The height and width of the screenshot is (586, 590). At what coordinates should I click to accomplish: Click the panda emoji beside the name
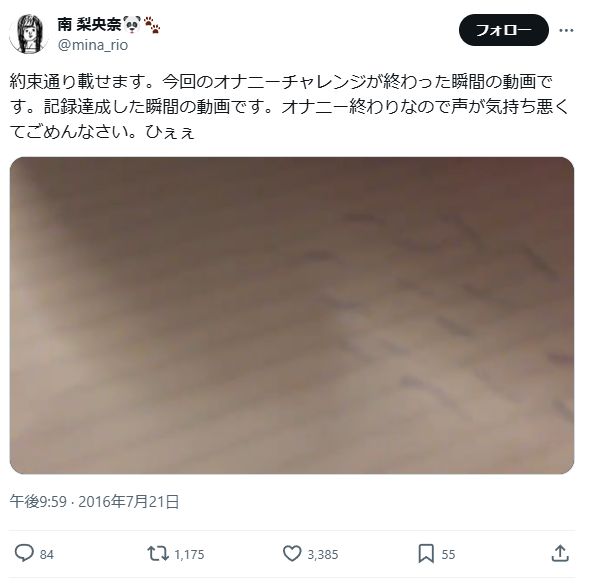click(132, 24)
